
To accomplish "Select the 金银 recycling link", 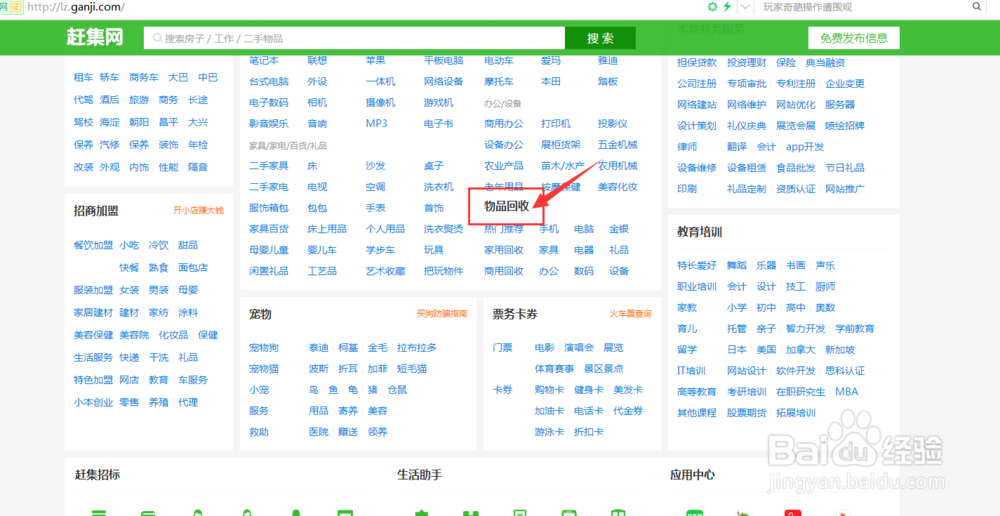I will click(x=619, y=229).
